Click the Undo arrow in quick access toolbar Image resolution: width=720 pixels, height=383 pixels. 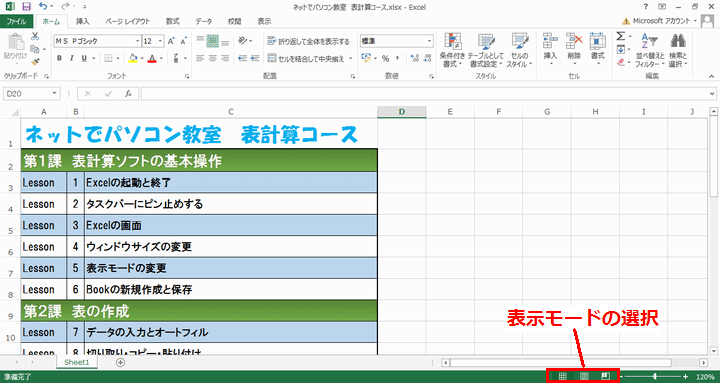[43, 7]
